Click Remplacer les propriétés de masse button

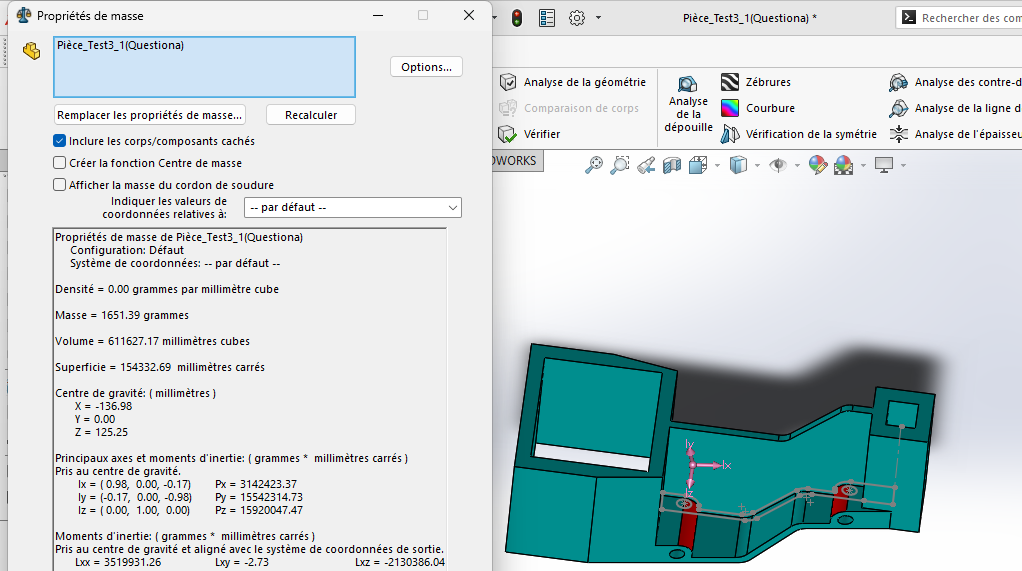(x=149, y=115)
